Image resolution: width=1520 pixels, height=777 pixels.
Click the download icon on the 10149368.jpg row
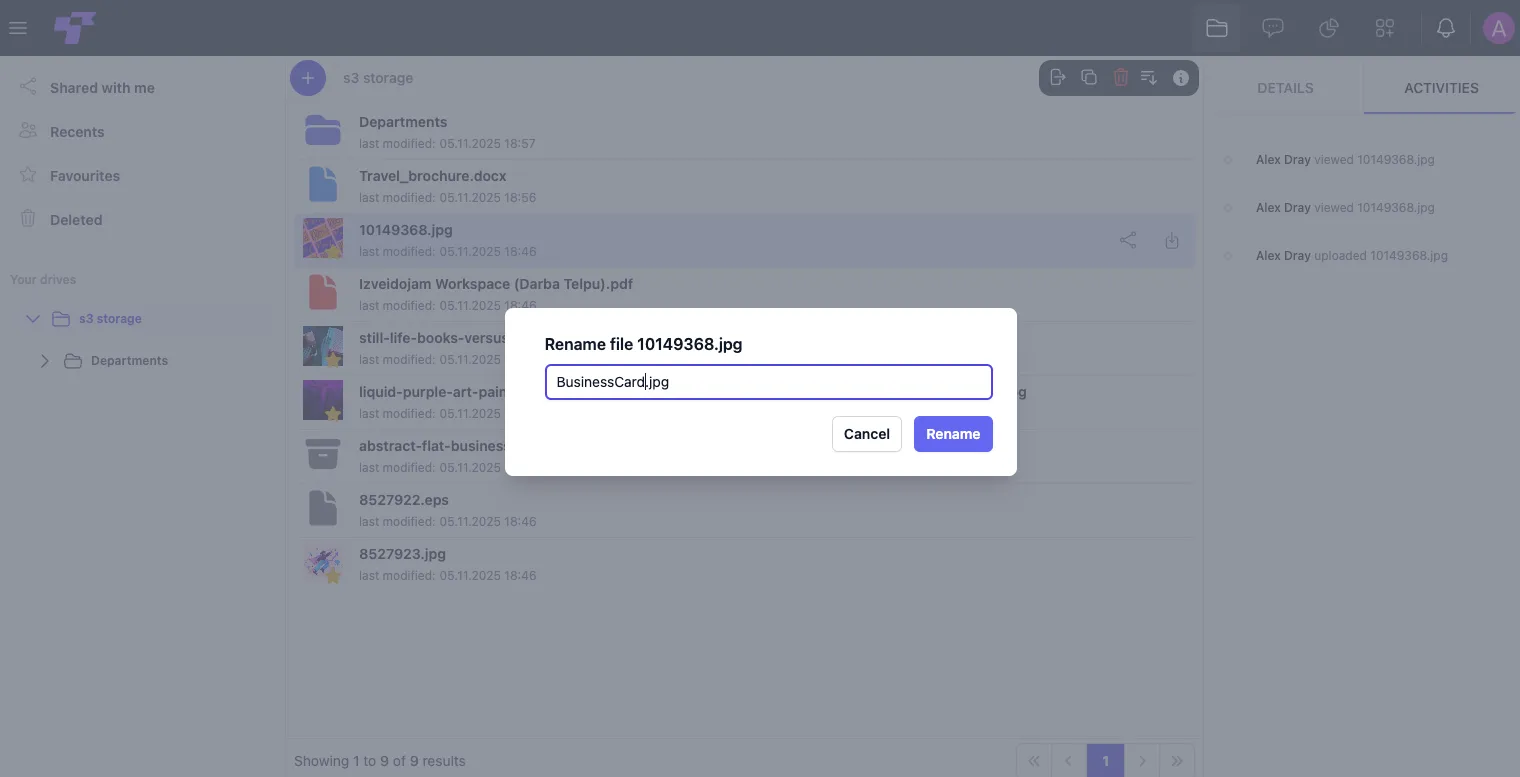[1172, 240]
